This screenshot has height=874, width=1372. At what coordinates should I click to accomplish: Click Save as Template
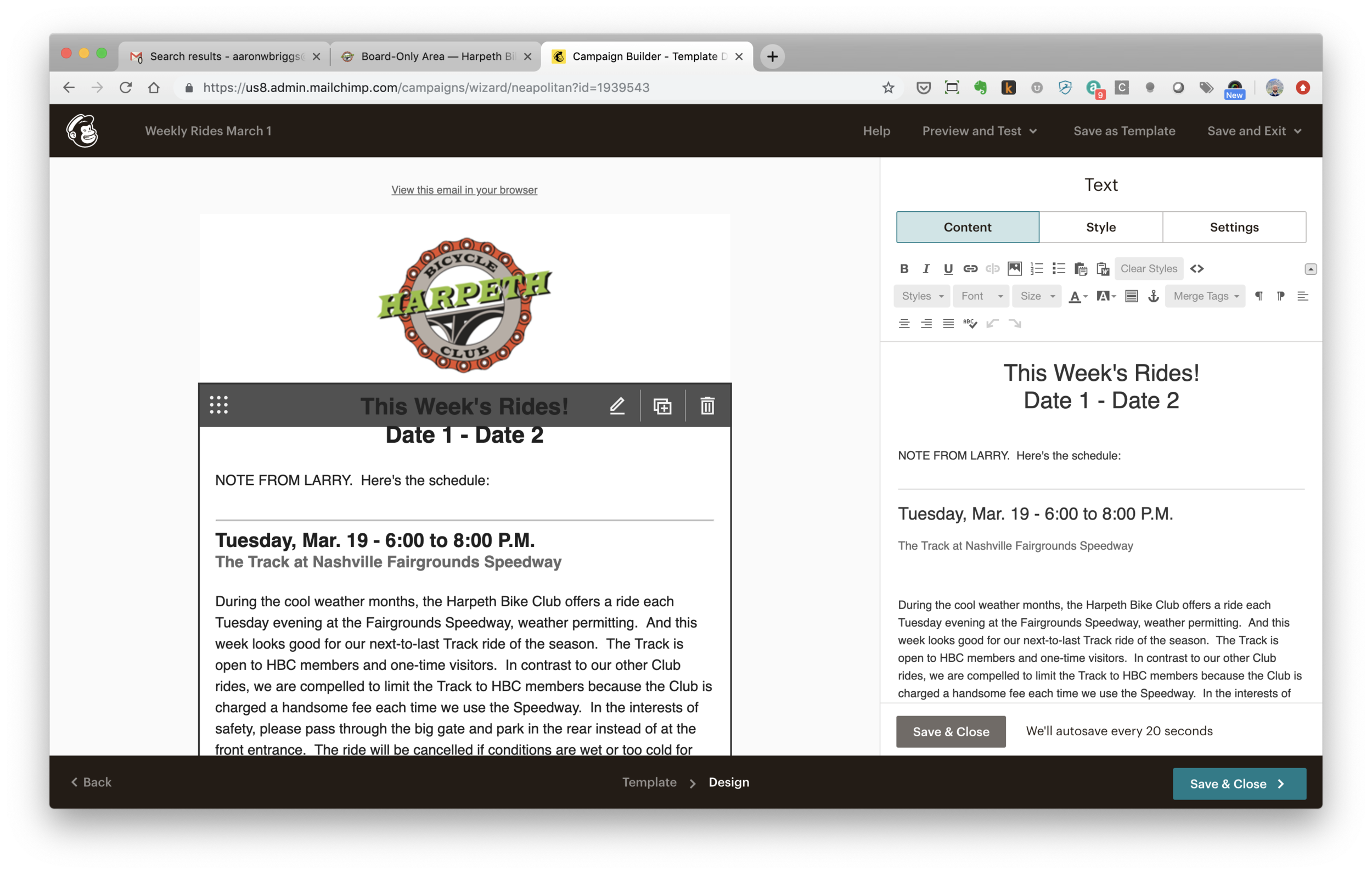point(1124,131)
